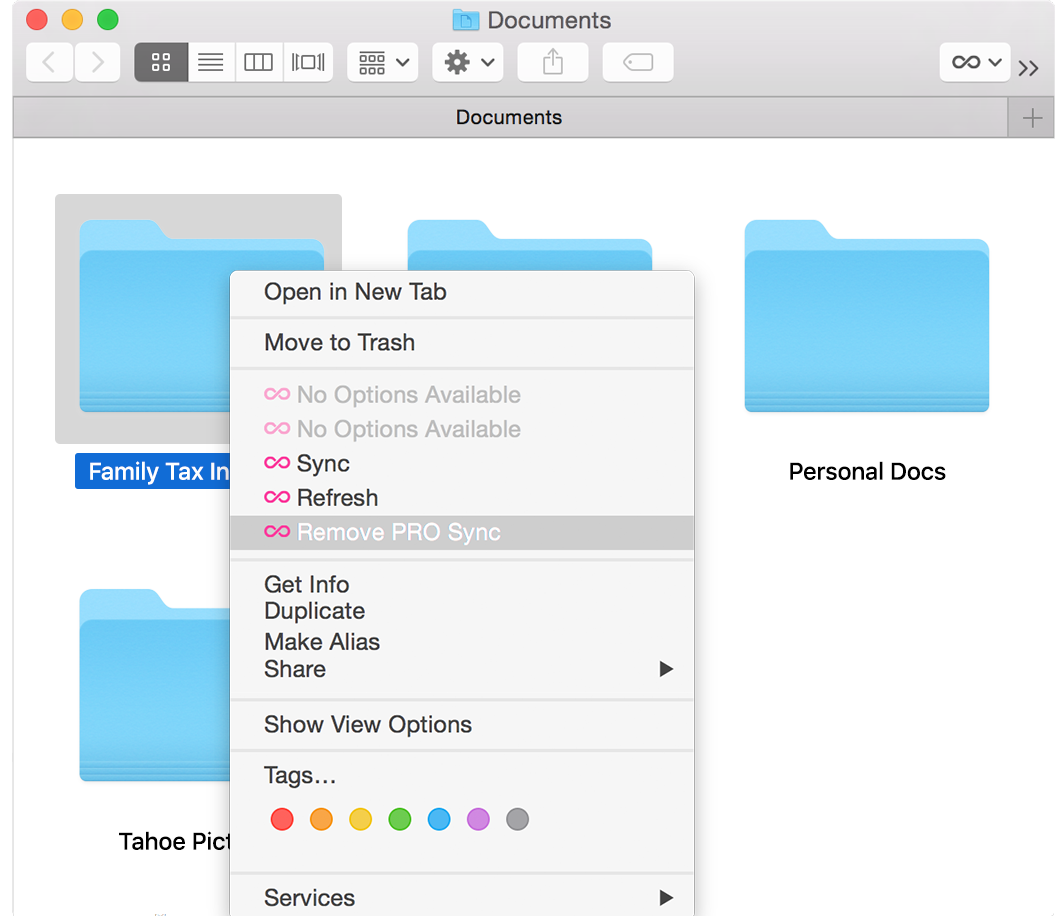Go back using the back arrow
Screen dimensions: 1064x916
point(49,62)
